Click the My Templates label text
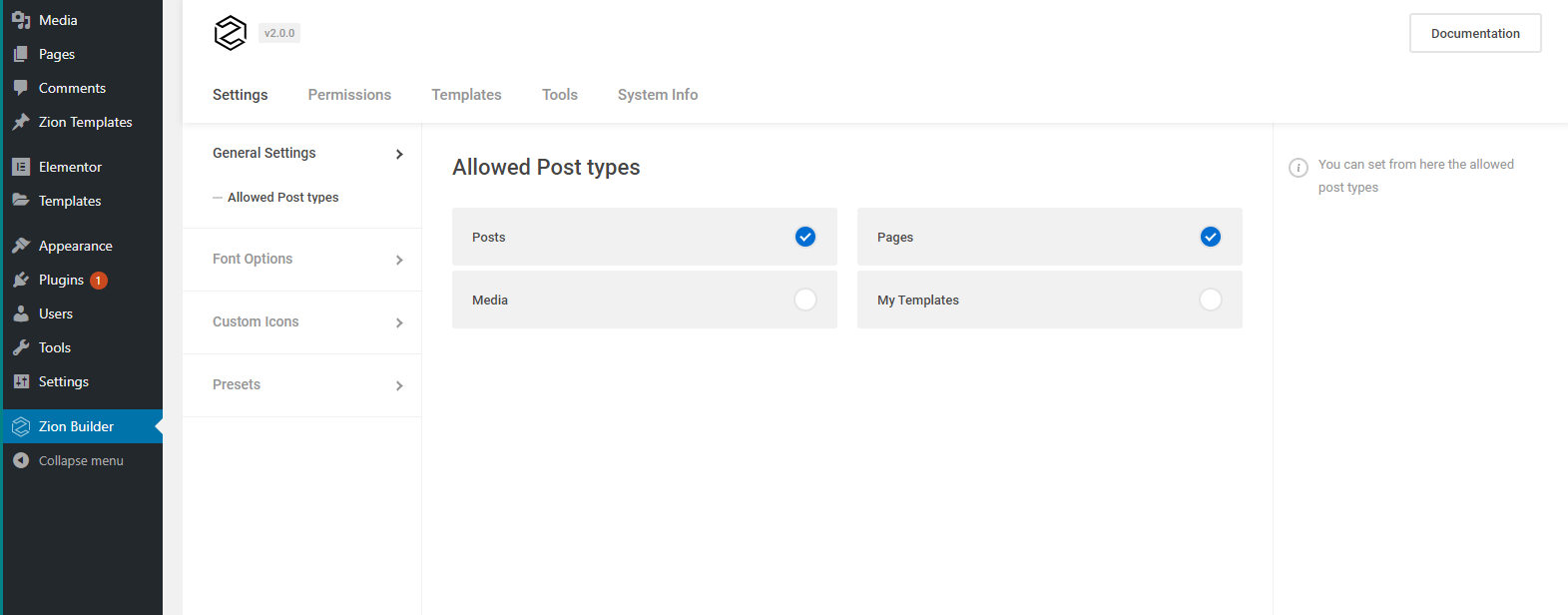The image size is (1568, 615). point(918,301)
